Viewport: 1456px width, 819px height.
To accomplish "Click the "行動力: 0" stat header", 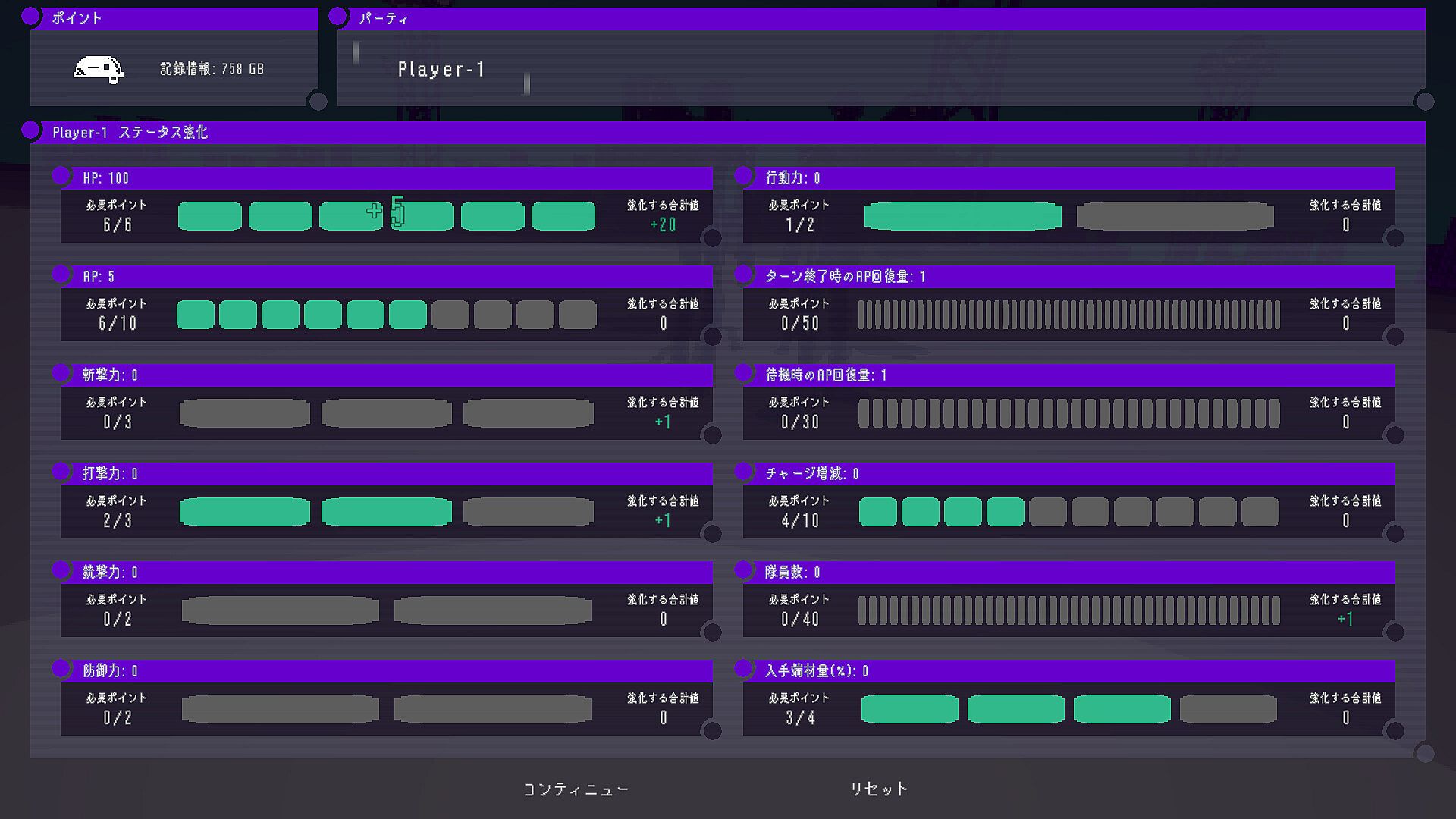I will point(1069,178).
